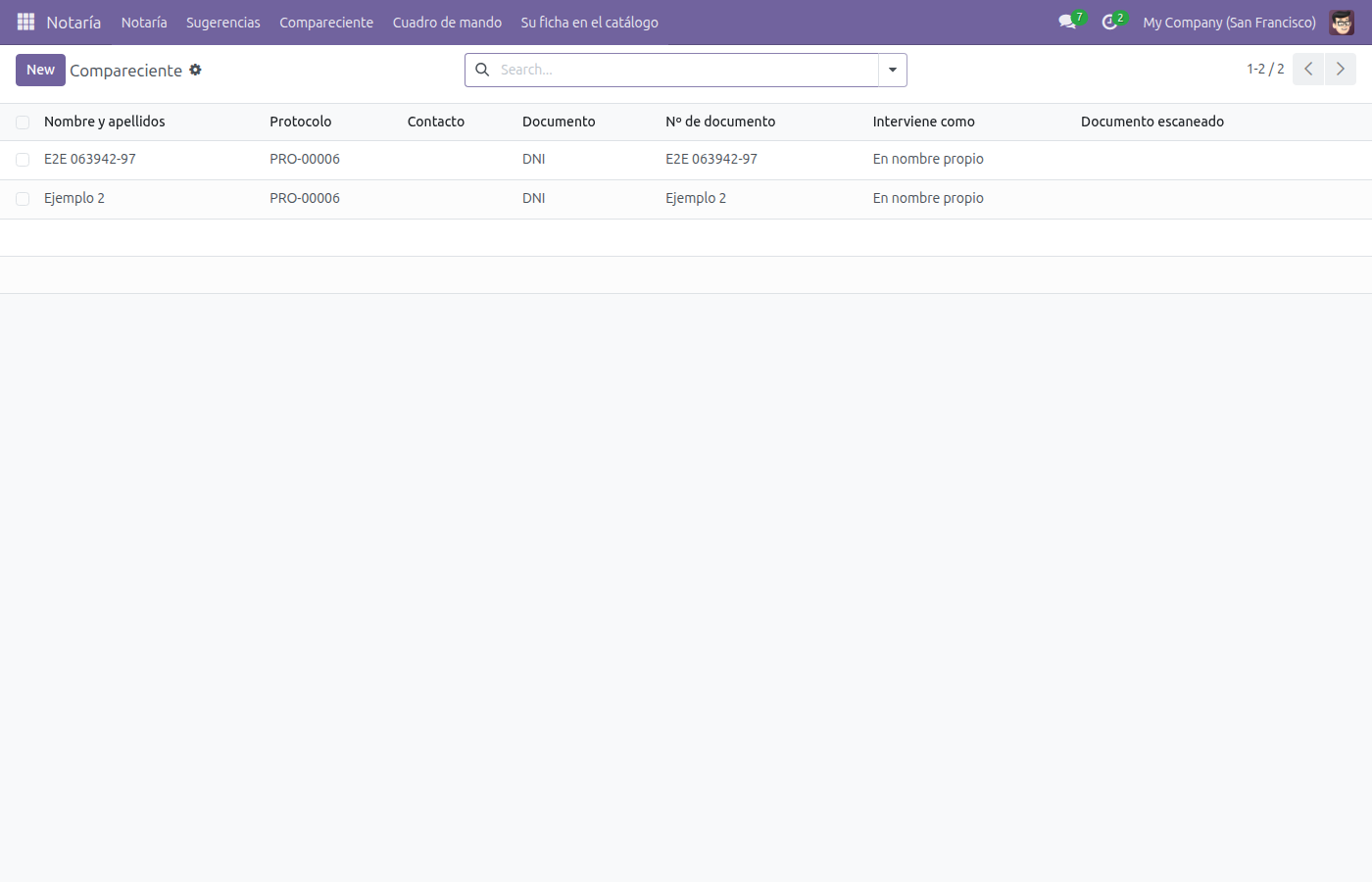Viewport: 1372px width, 882px height.
Task: Click the 1-2 / 2 pager counter
Action: pyautogui.click(x=1265, y=69)
